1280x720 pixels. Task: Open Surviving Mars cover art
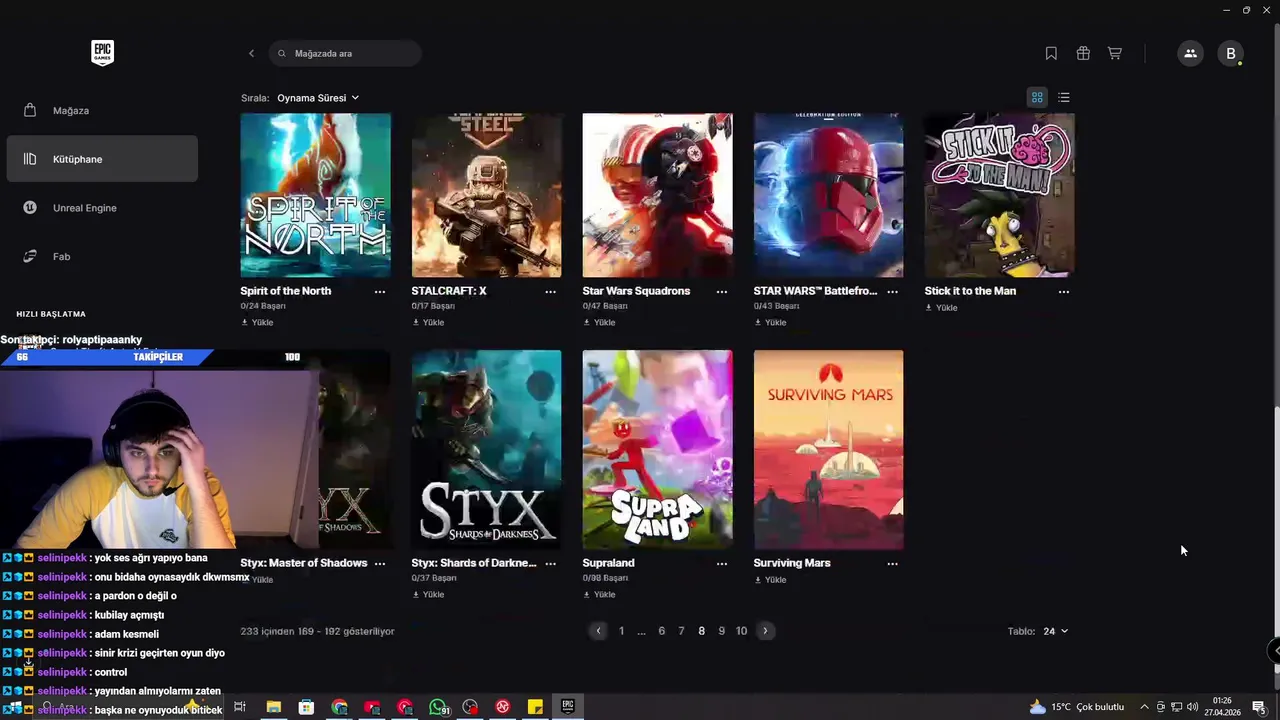[829, 449]
